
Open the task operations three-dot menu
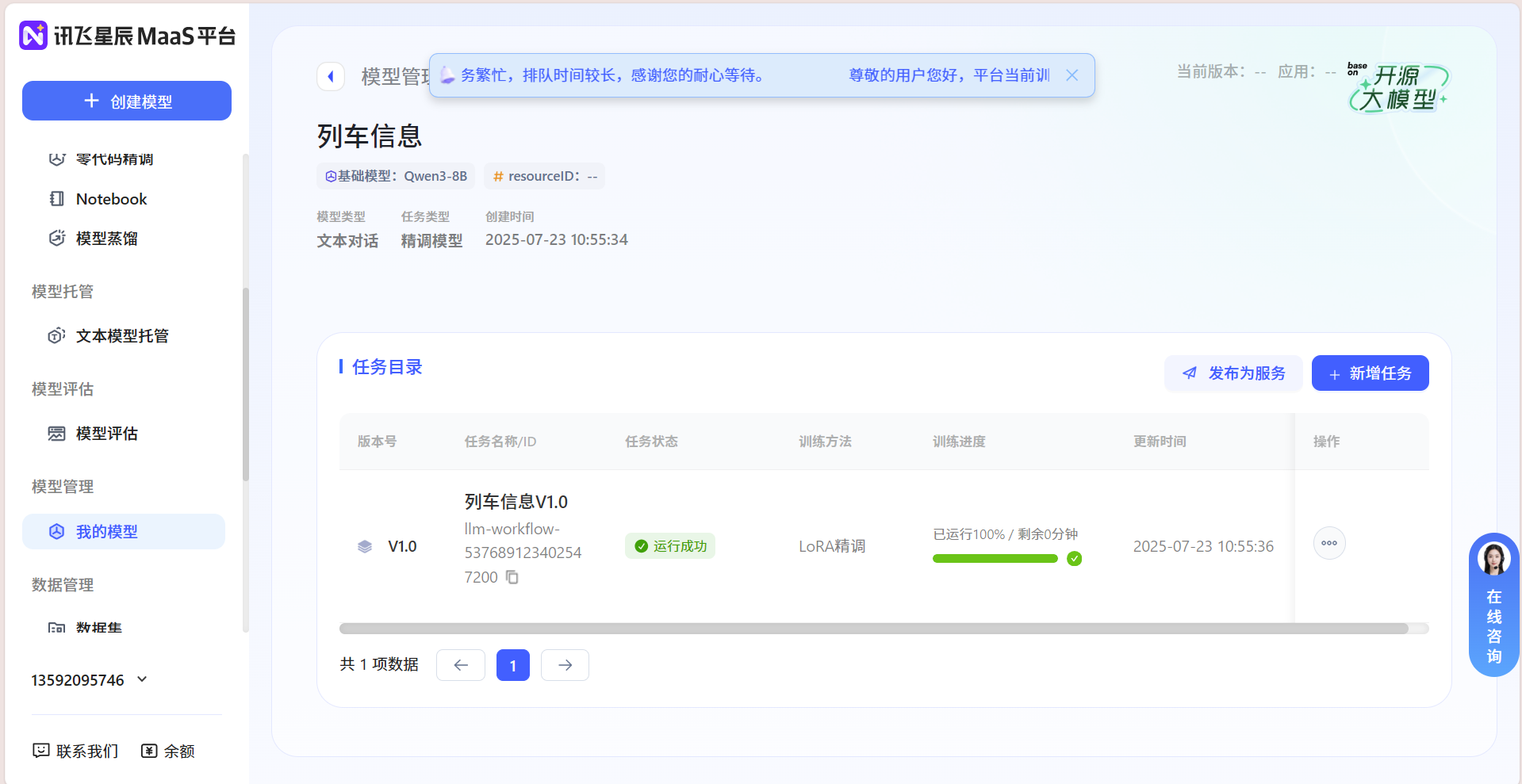pos(1329,543)
